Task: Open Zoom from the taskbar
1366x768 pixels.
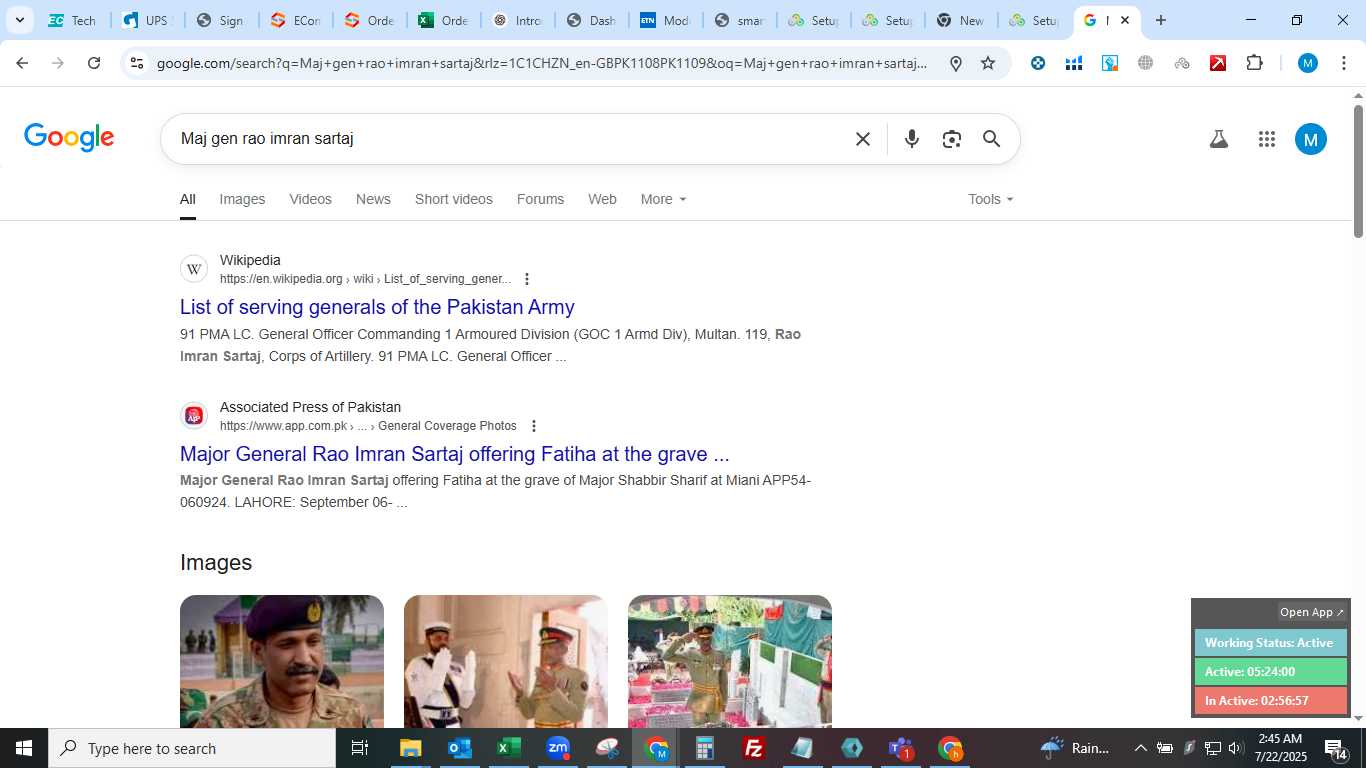Action: 558,748
